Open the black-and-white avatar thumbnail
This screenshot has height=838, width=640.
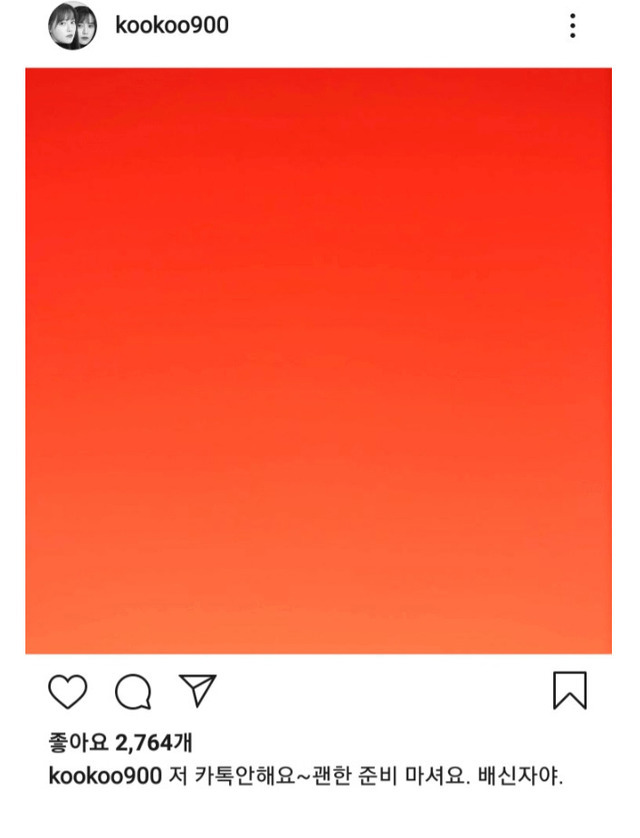point(73,26)
